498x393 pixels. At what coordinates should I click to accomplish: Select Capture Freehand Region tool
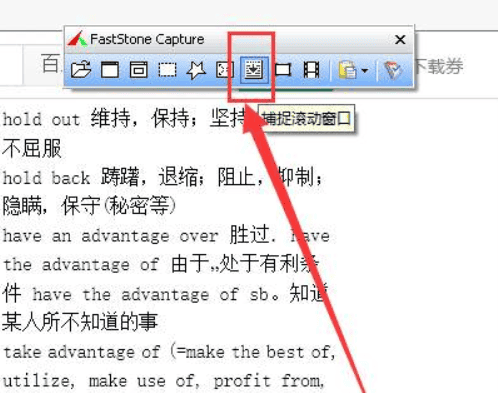coord(196,70)
